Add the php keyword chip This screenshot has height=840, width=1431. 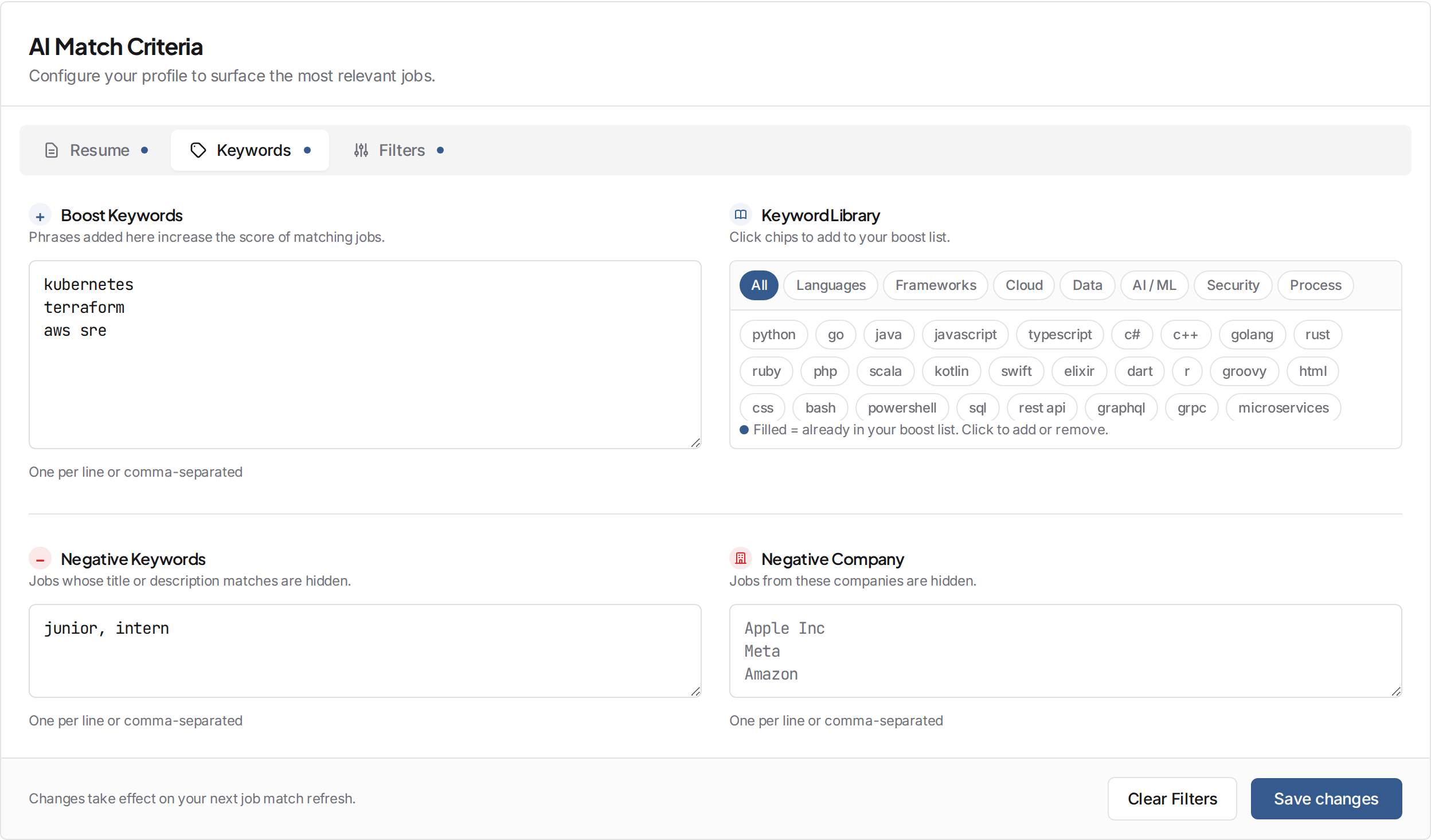tap(825, 371)
